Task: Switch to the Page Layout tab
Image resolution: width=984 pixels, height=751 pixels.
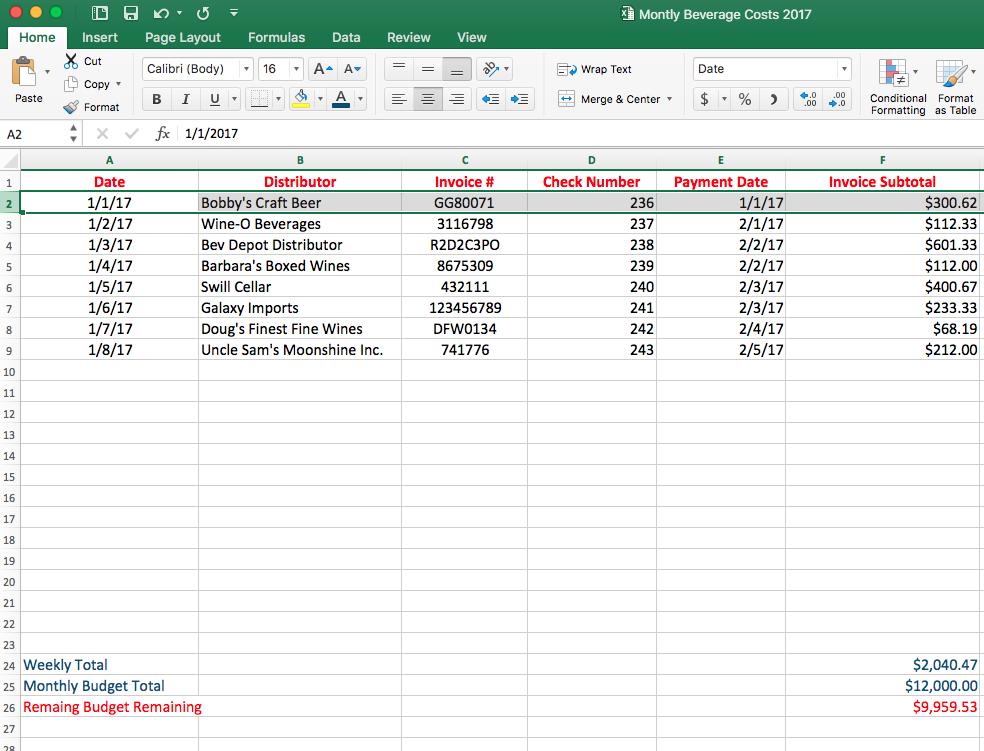Action: [183, 38]
